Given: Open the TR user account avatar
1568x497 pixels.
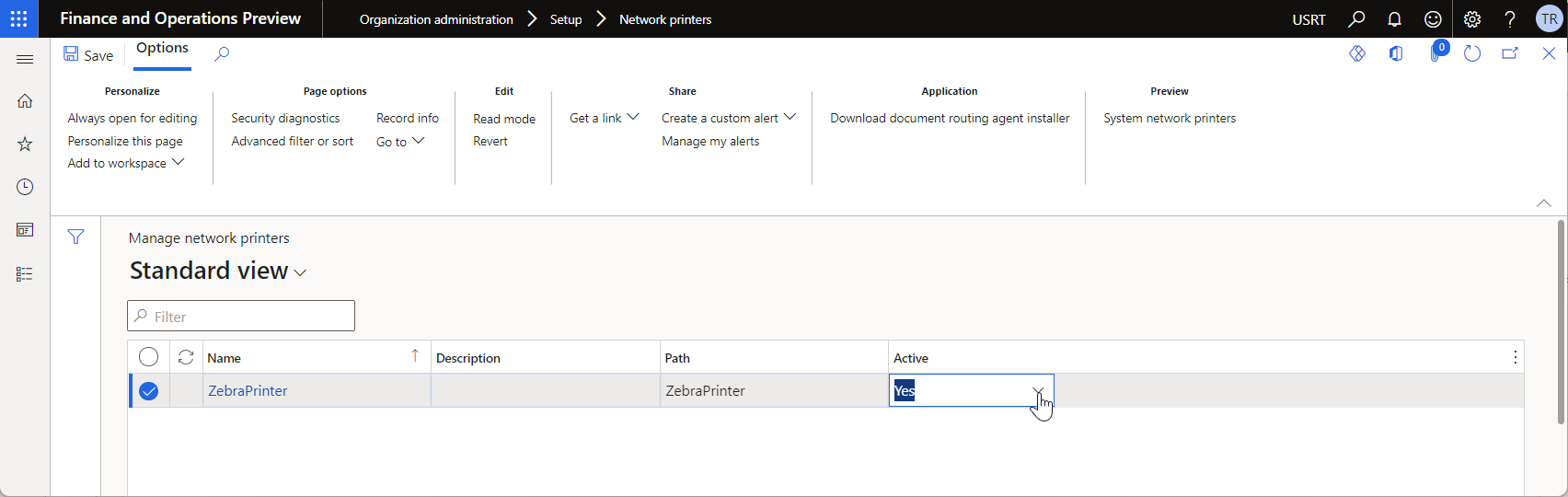Looking at the screenshot, I should pos(1550,19).
